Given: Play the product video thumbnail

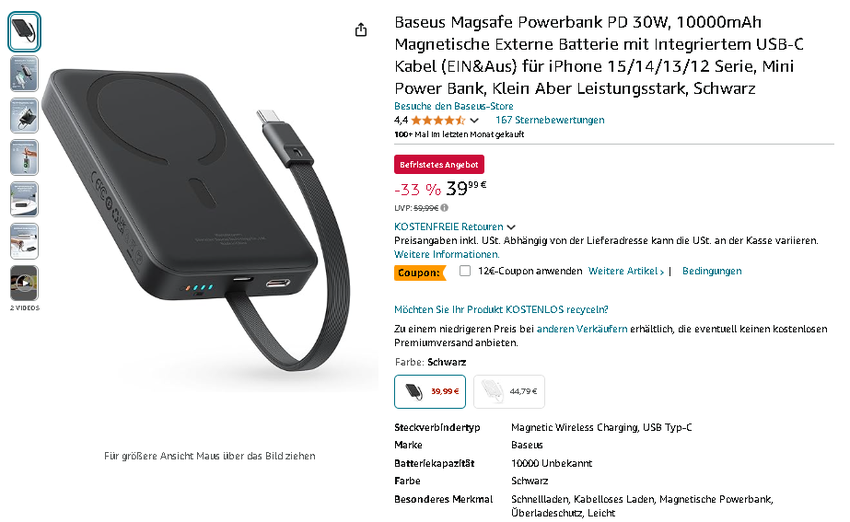Looking at the screenshot, I should [24, 283].
